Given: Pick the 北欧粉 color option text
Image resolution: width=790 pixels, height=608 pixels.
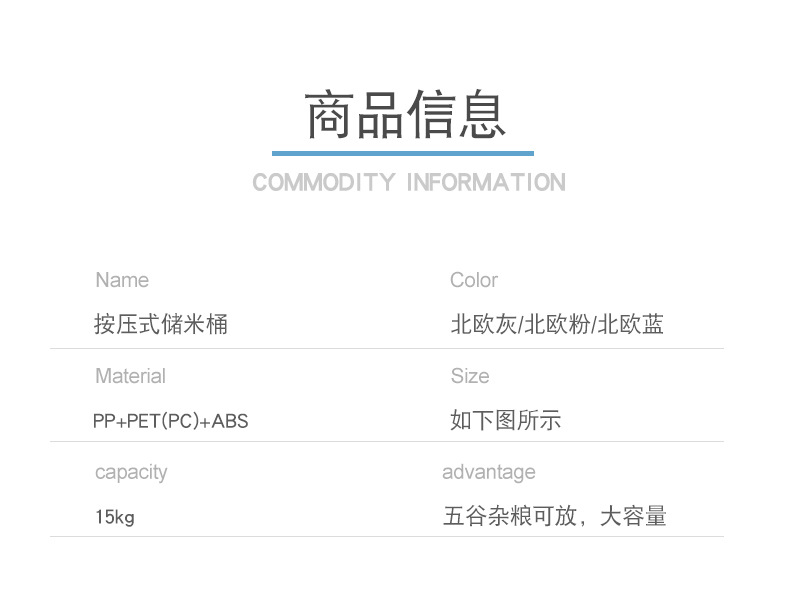Looking at the screenshot, I should [557, 324].
